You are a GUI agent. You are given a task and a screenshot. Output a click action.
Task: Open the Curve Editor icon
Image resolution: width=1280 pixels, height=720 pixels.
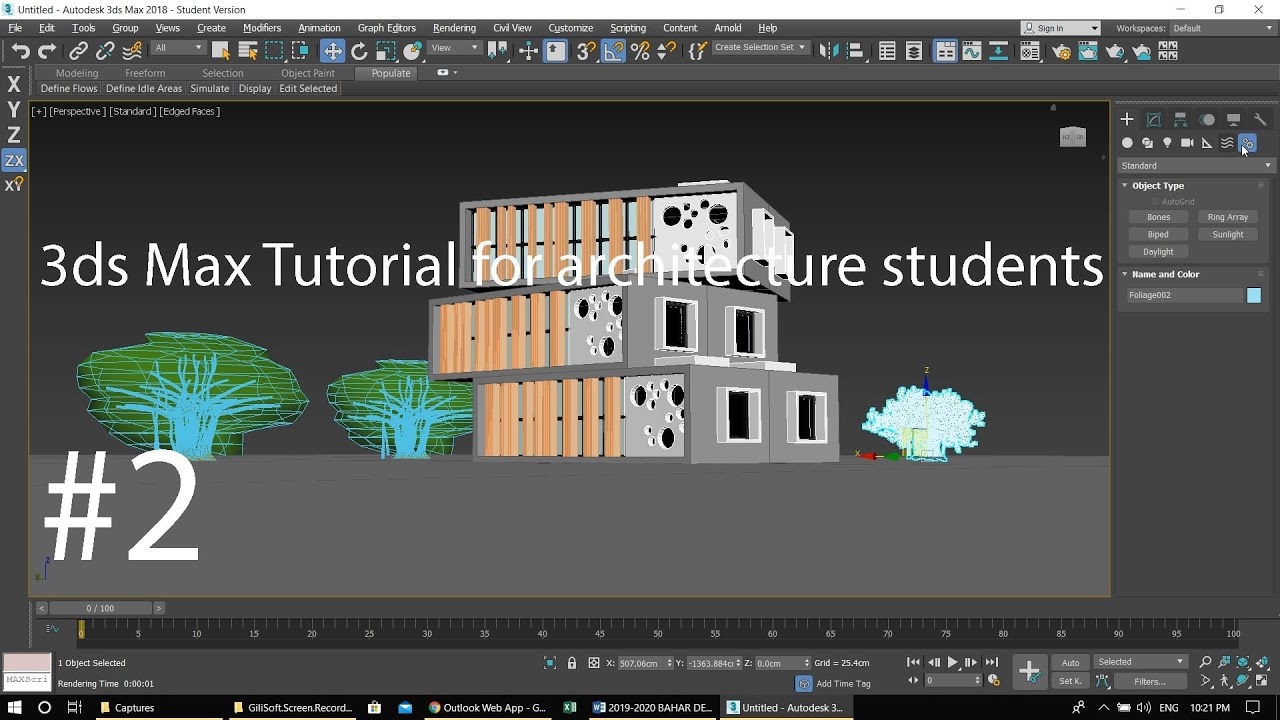[x=972, y=51]
